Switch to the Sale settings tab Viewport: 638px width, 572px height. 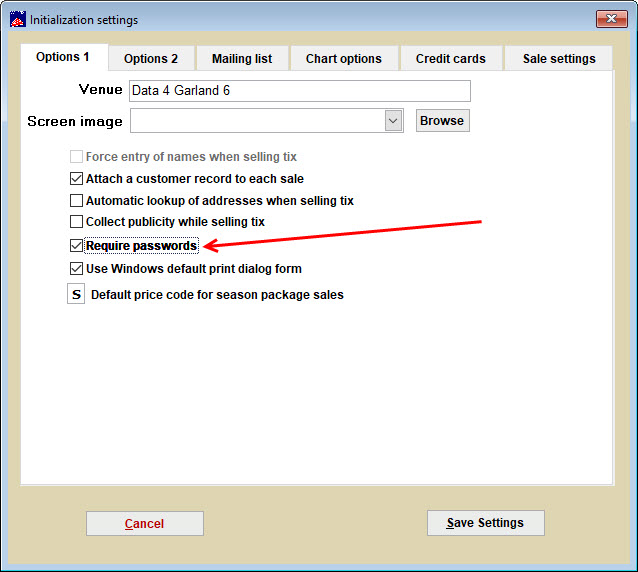tap(559, 59)
